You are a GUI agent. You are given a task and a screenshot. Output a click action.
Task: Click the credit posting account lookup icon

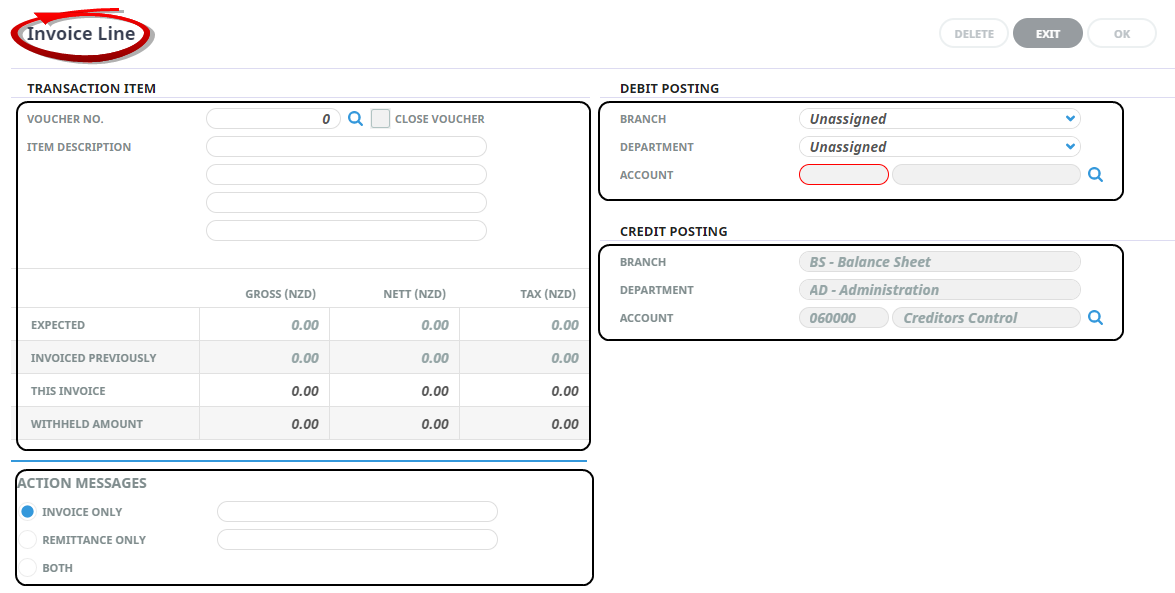[1095, 318]
